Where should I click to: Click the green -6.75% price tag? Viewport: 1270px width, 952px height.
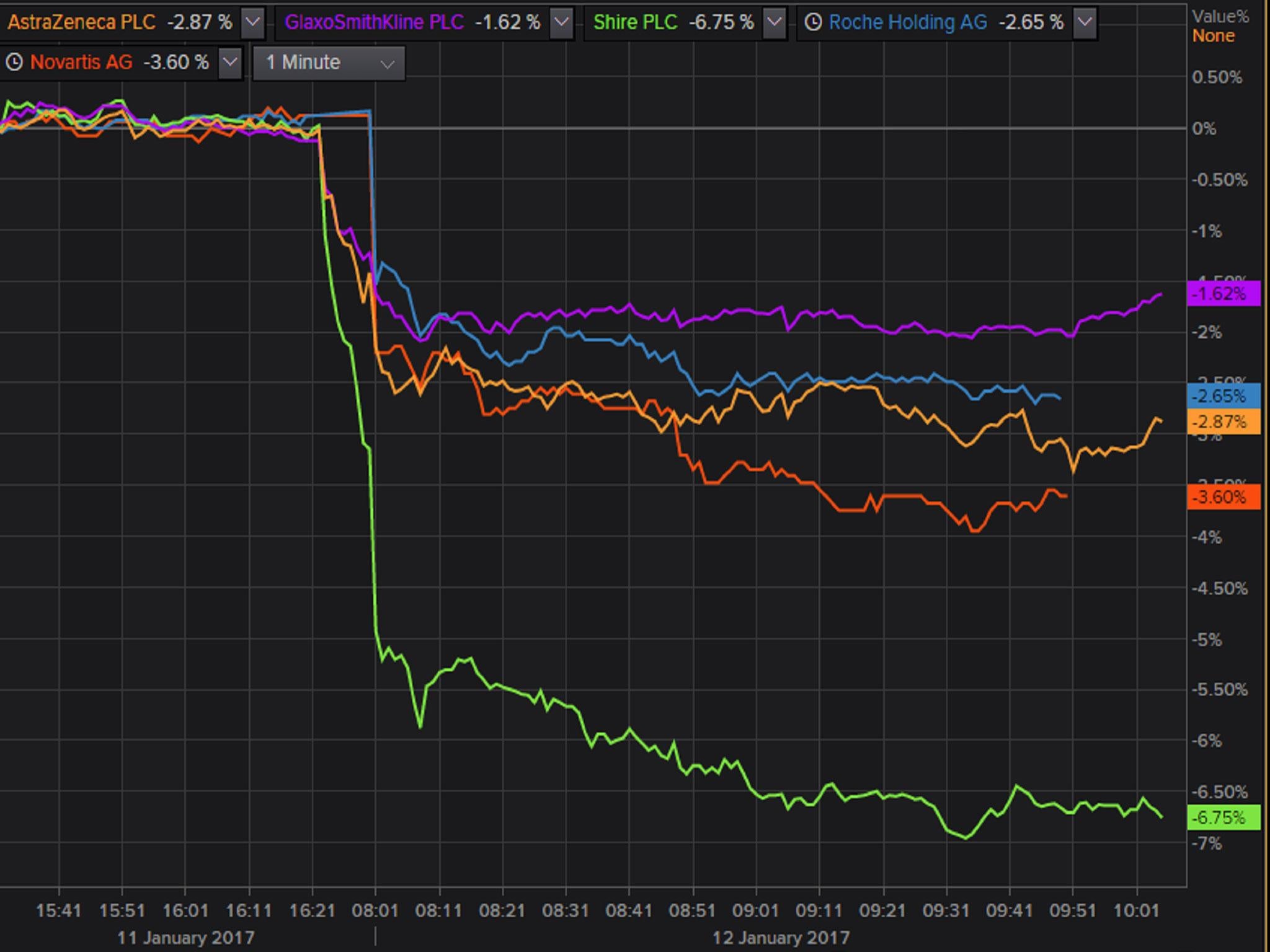point(1223,818)
